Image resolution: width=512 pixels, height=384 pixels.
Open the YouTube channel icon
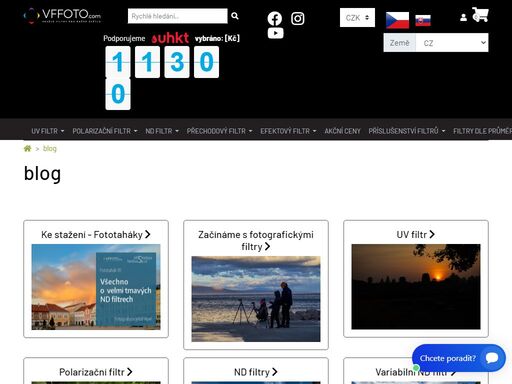tap(275, 33)
